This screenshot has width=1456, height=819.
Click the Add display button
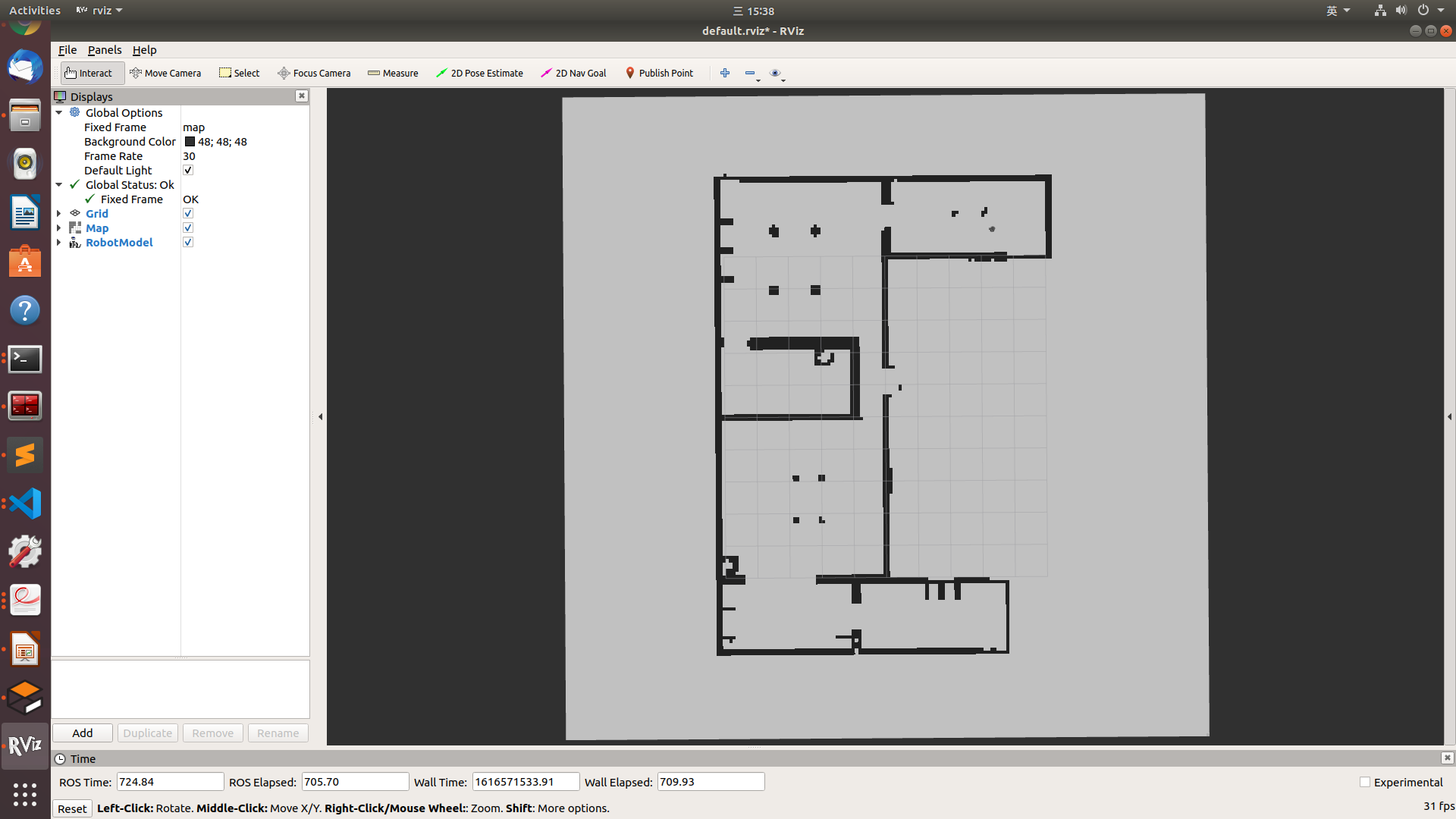[83, 733]
